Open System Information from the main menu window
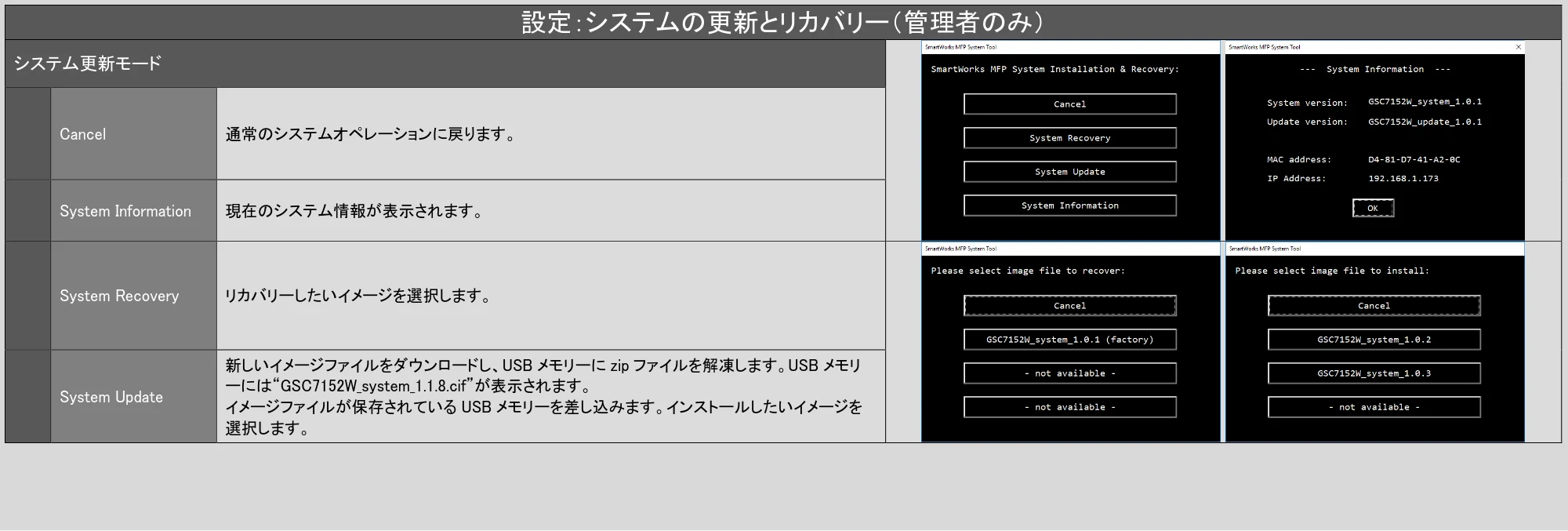The height and width of the screenshot is (531, 1568). (1069, 205)
